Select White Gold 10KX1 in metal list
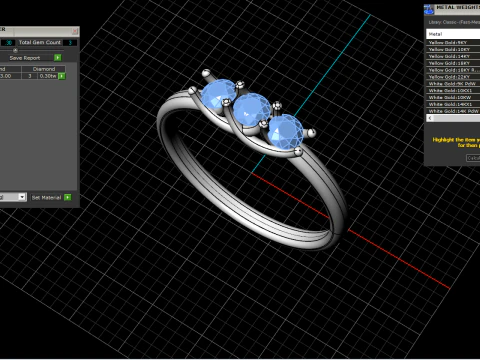 453,91
